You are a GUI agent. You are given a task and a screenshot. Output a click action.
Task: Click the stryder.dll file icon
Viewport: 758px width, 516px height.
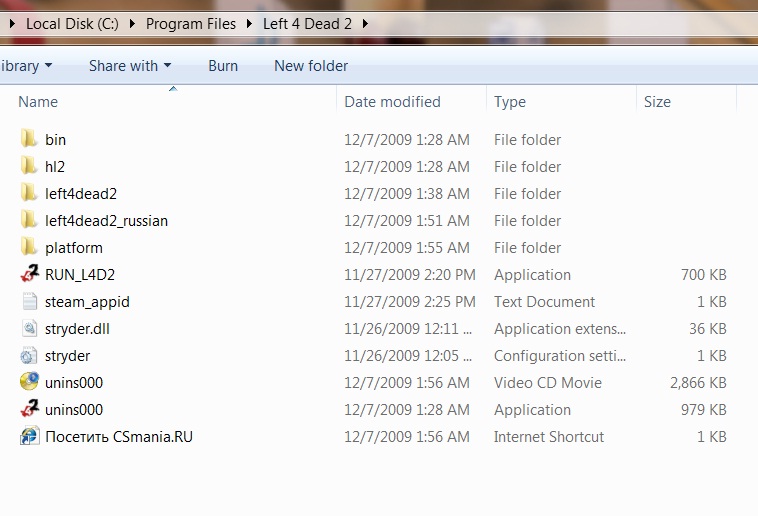[29, 328]
